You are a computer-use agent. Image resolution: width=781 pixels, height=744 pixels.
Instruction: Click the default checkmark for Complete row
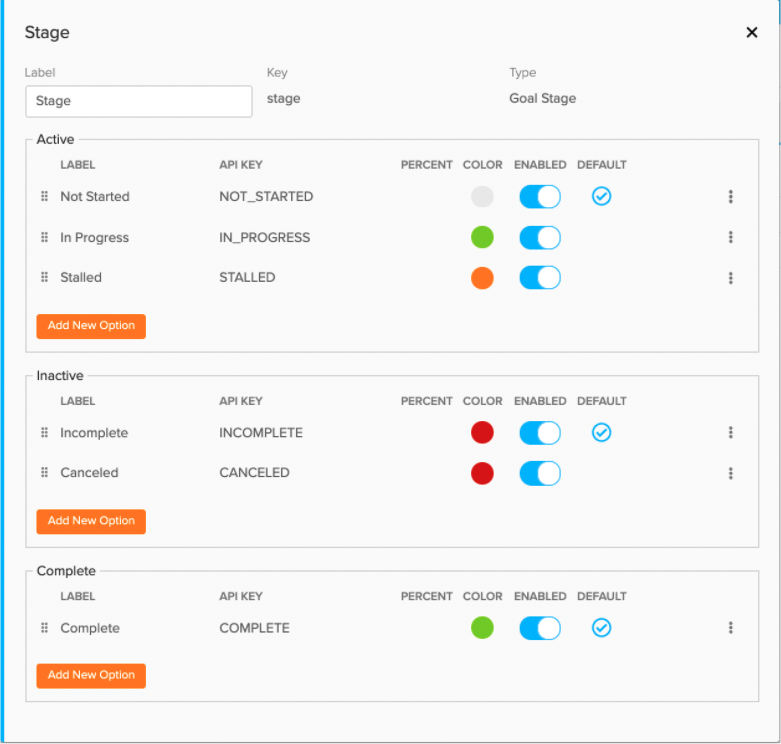pyautogui.click(x=601, y=627)
